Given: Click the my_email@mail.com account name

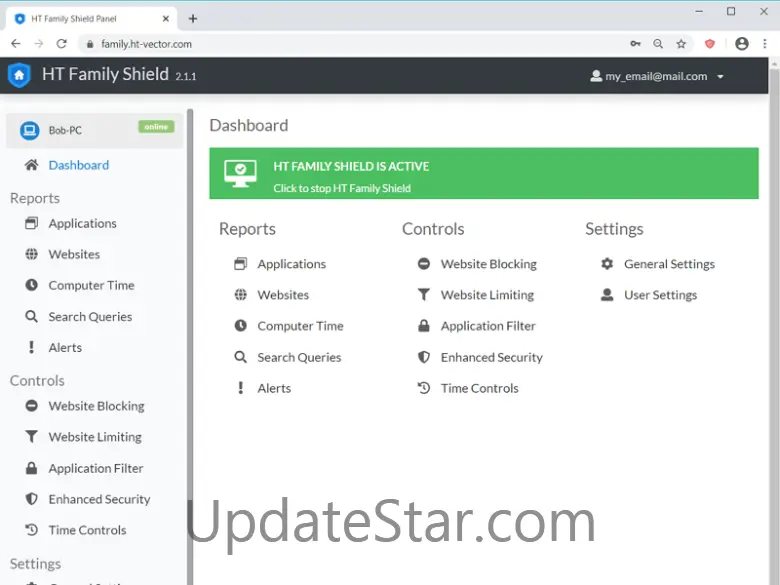Looking at the screenshot, I should click(656, 76).
